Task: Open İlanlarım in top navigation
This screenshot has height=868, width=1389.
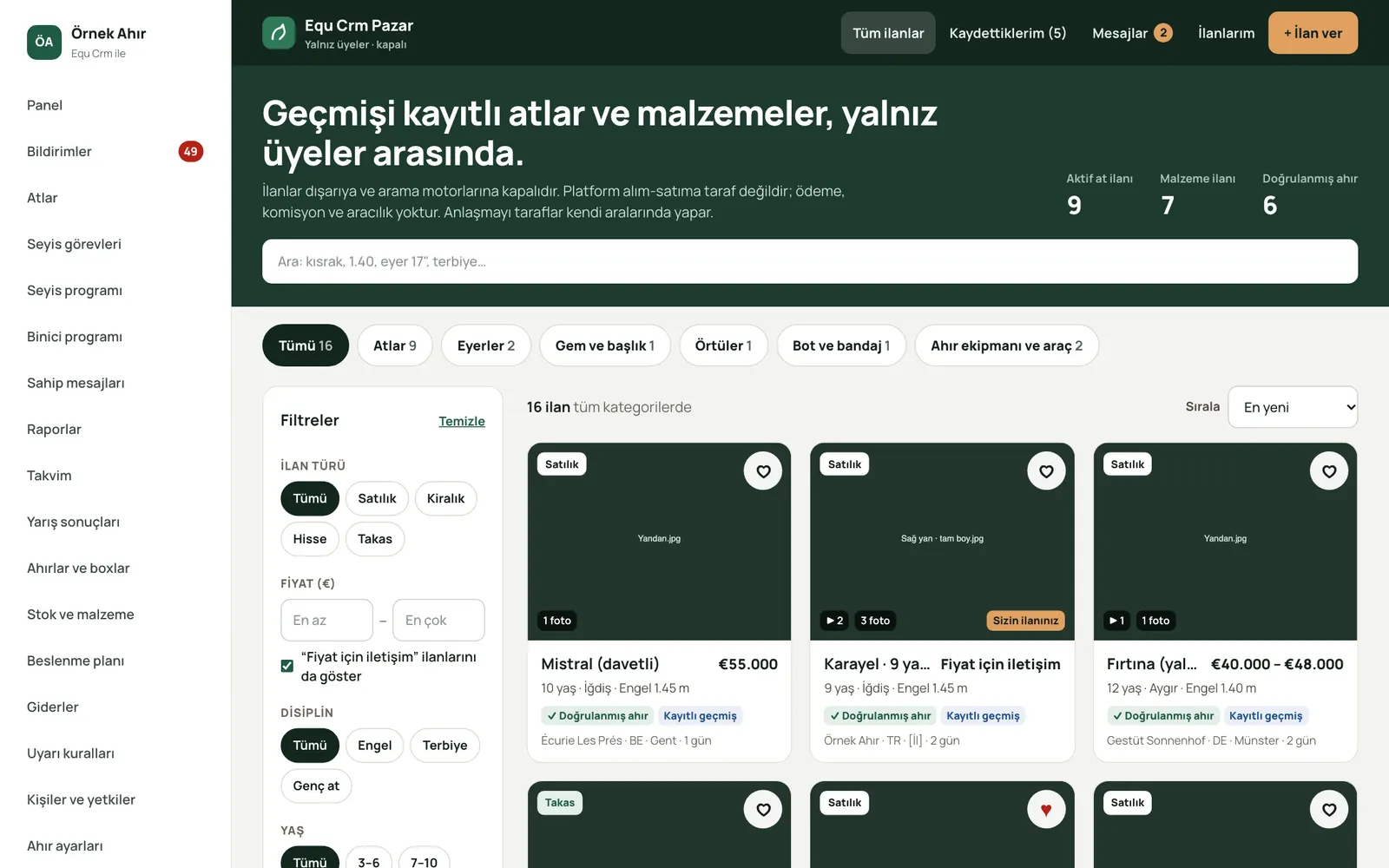Action: pos(1226,33)
